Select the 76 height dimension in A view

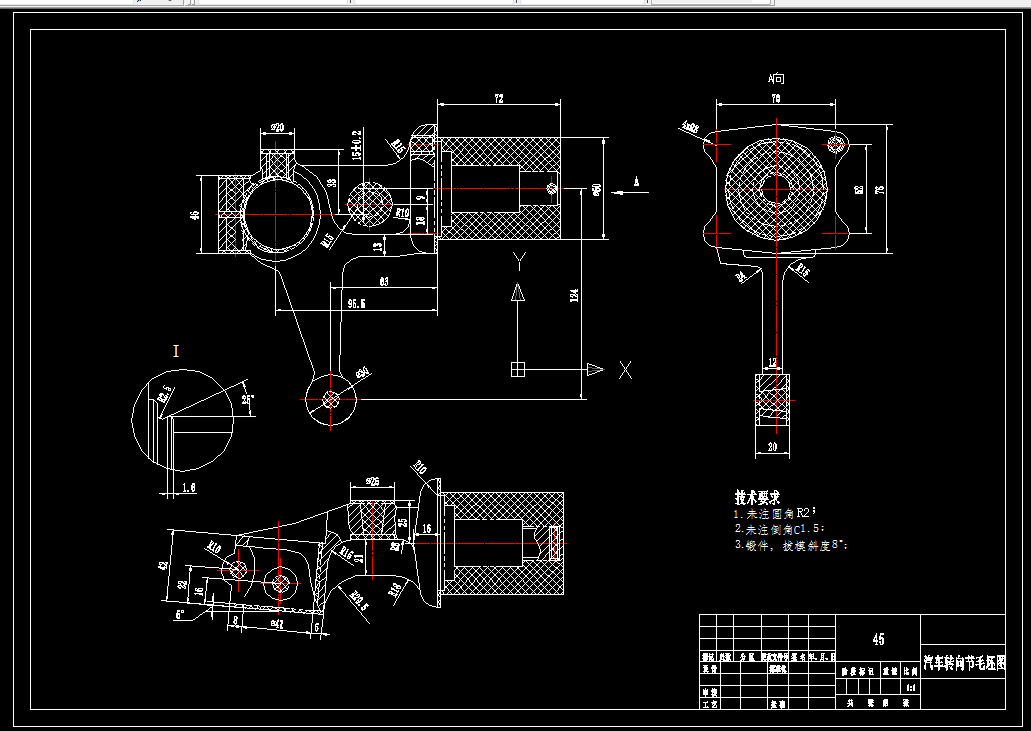coord(880,189)
